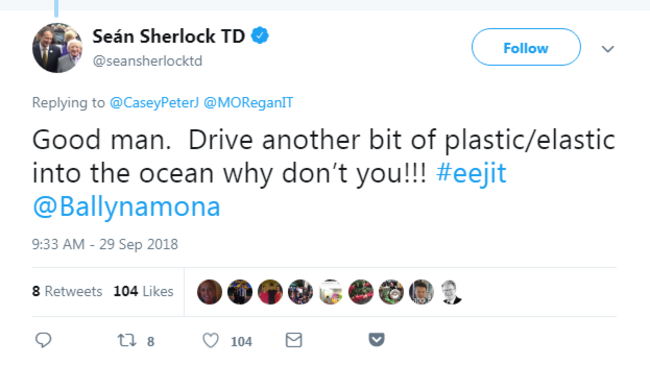Click the reply speech bubble icon
Screen dimensions: 650x365
click(x=43, y=340)
